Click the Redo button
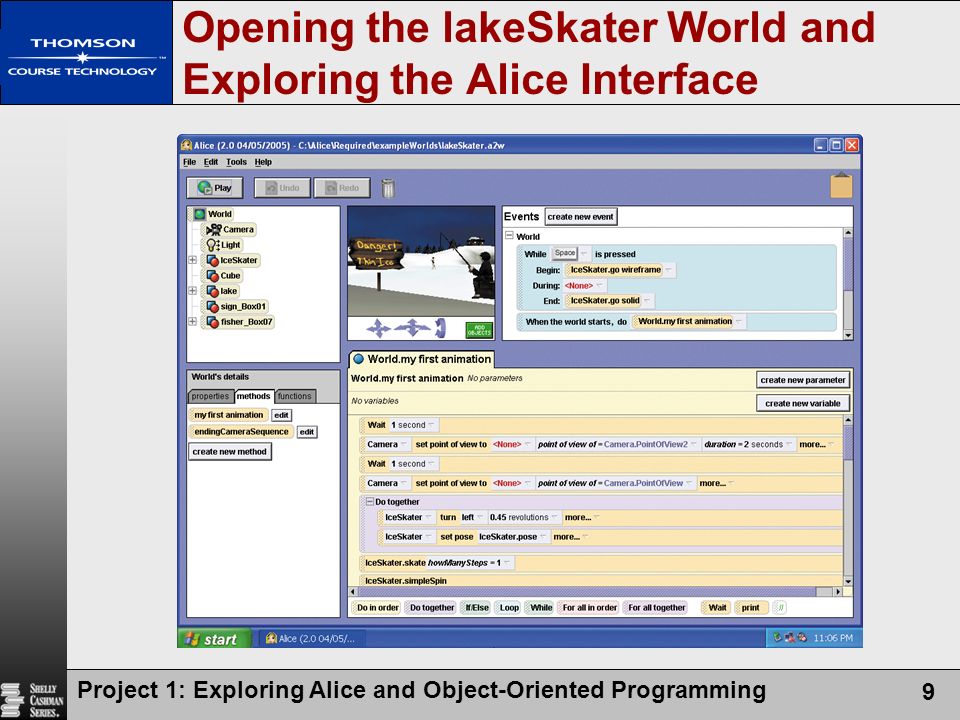 [x=342, y=188]
